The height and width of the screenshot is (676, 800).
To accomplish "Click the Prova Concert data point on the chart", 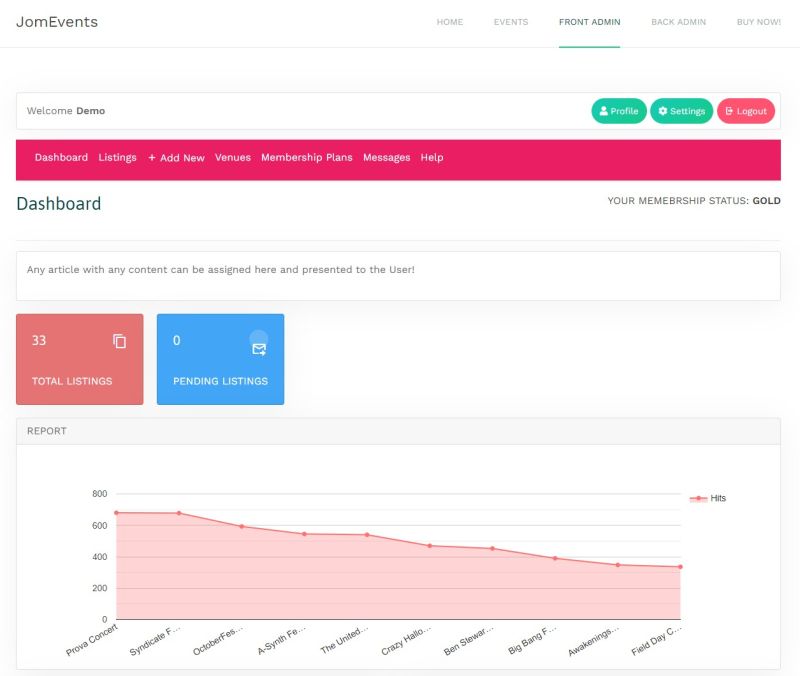I will coord(115,512).
